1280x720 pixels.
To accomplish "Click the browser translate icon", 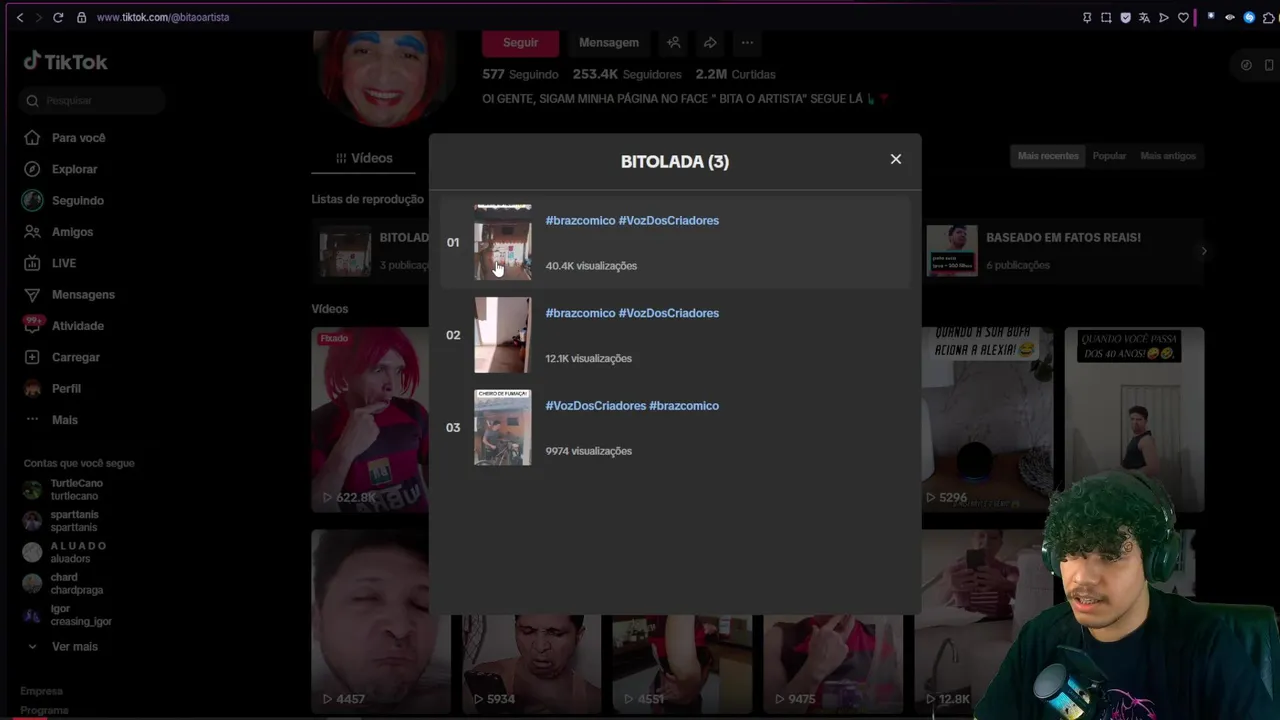I will pyautogui.click(x=1144, y=17).
